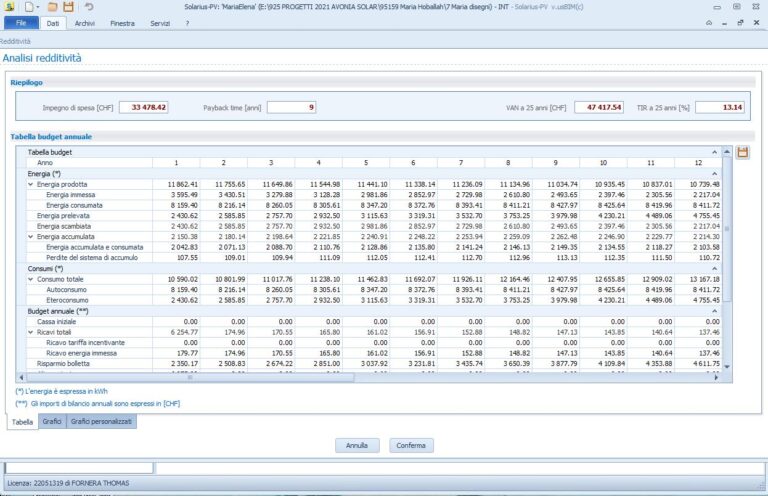Select the Energia immessa row label
This screenshot has width=768, height=496.
71,195
